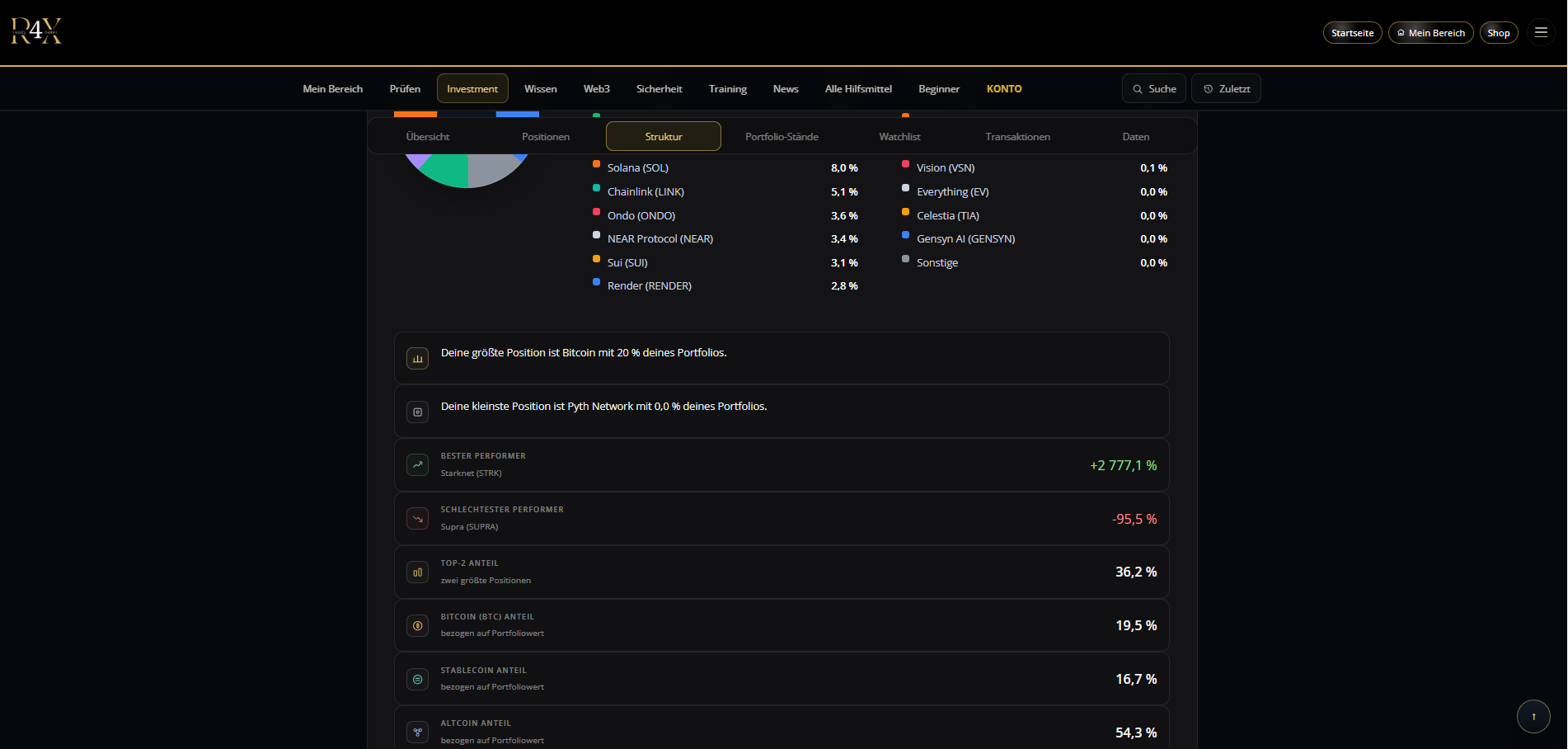Viewport: 1568px width, 749px height.
Task: Open the Positionen tab
Action: tap(546, 137)
